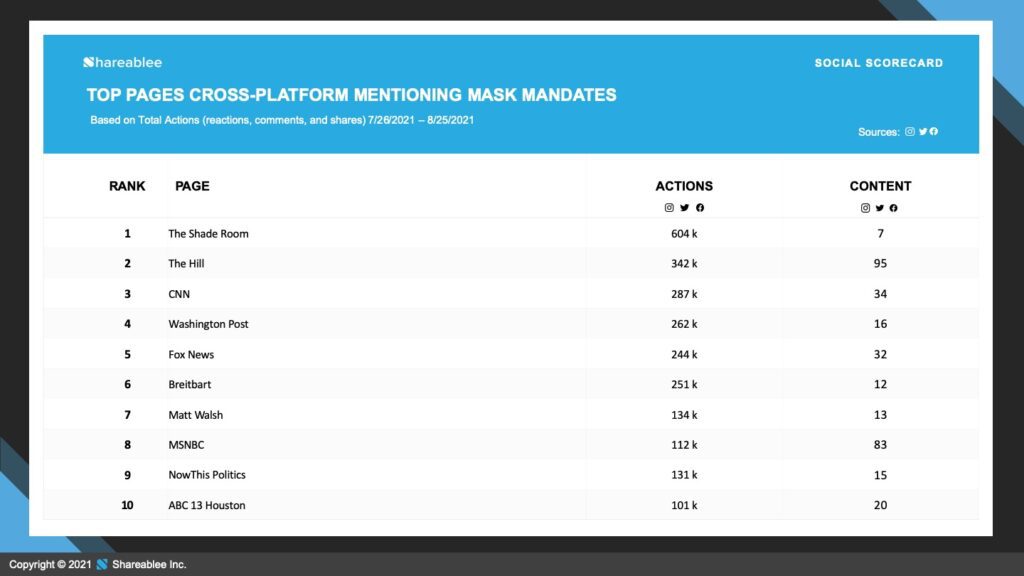Click the 134 k actions value
The width and height of the screenshot is (1024, 576).
pyautogui.click(x=684, y=415)
